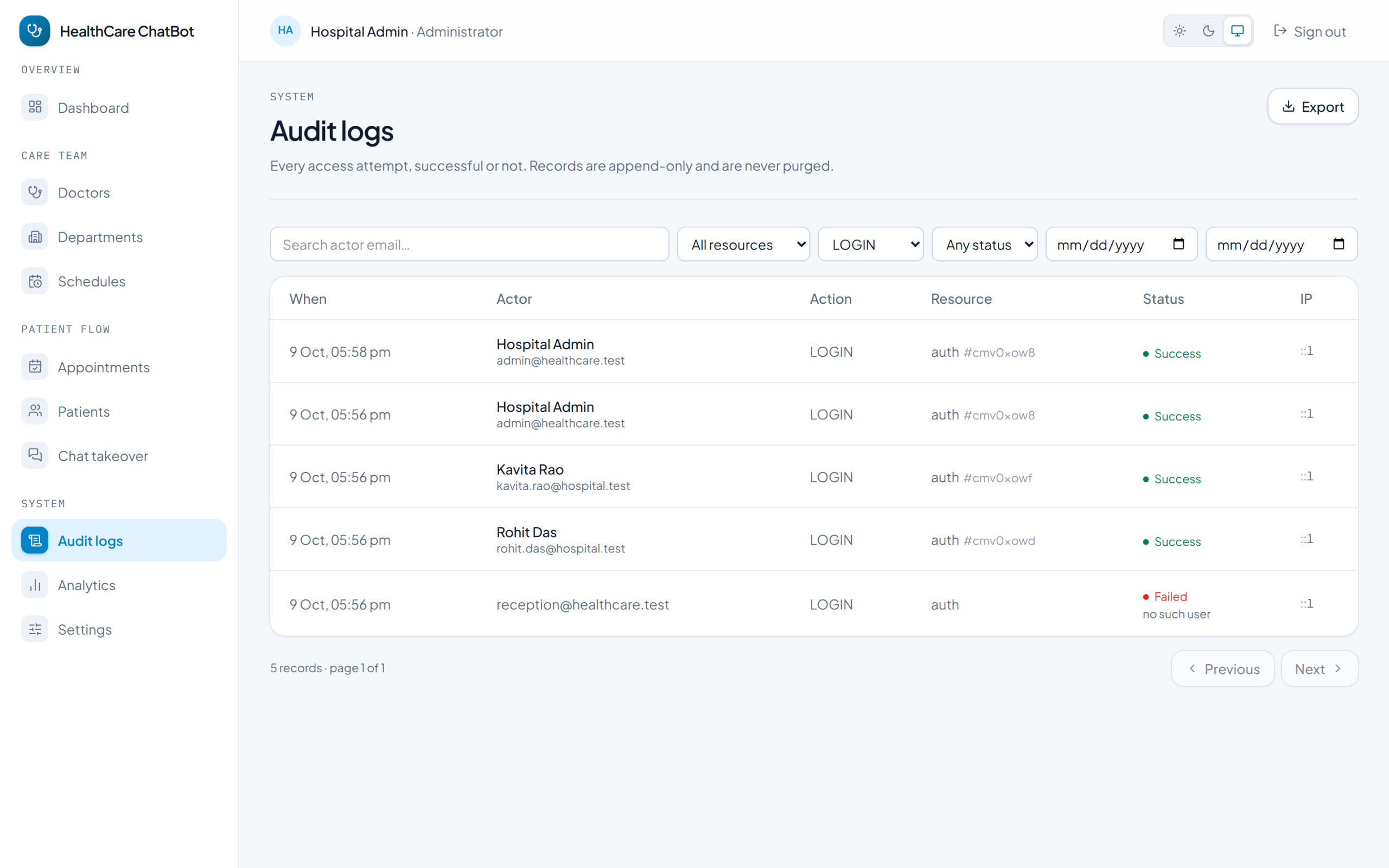Image resolution: width=1389 pixels, height=868 pixels.
Task: Click the Settings sliders icon
Action: (35, 629)
